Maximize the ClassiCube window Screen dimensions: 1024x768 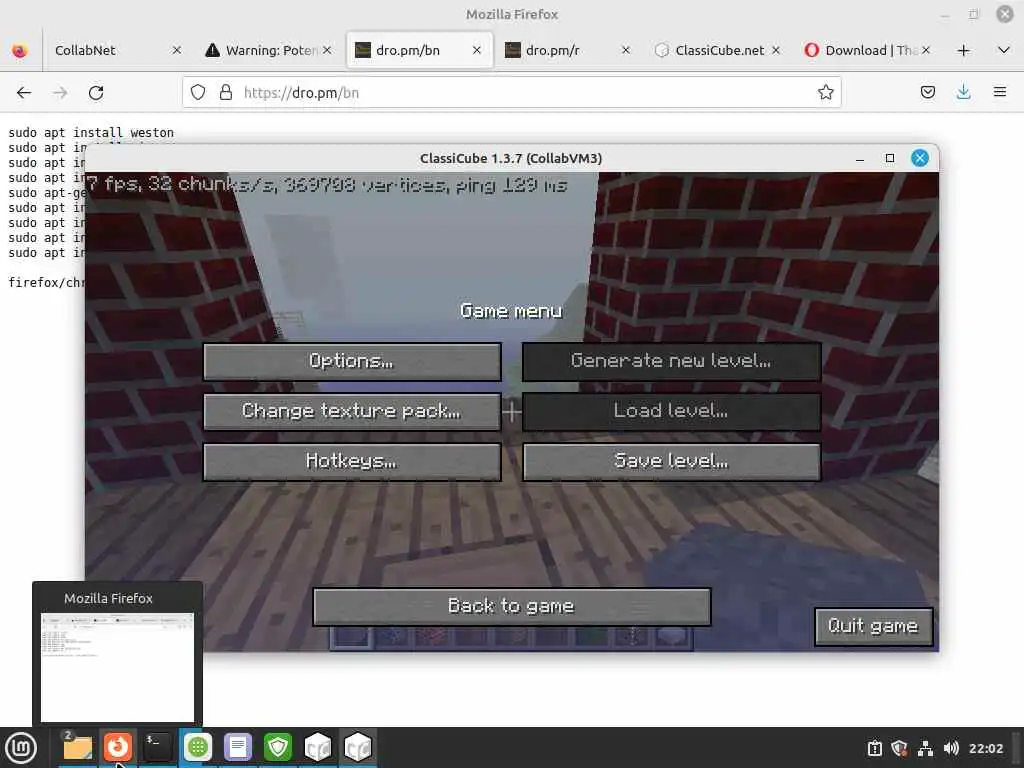coord(889,159)
